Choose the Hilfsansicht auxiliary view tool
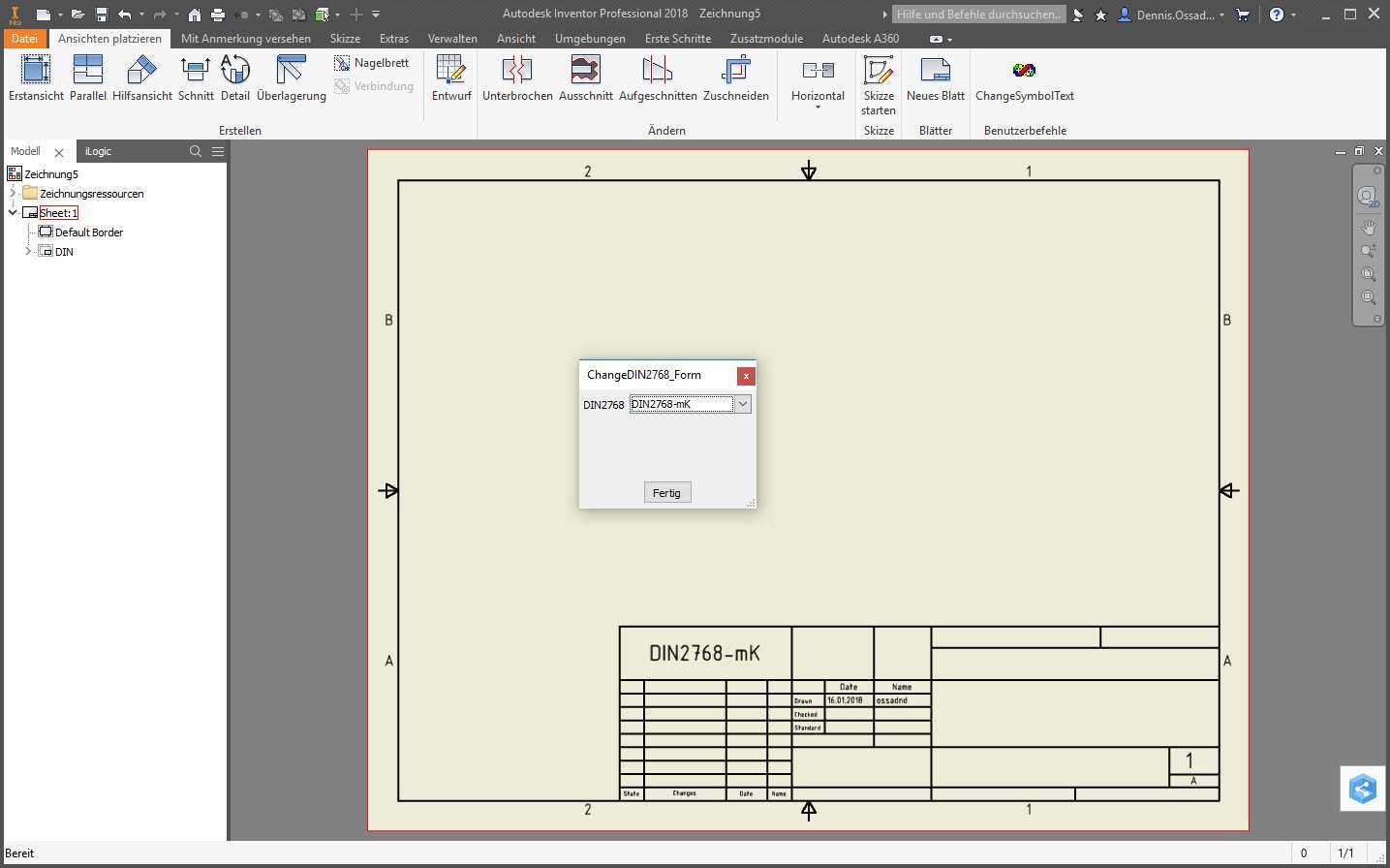 (x=142, y=77)
